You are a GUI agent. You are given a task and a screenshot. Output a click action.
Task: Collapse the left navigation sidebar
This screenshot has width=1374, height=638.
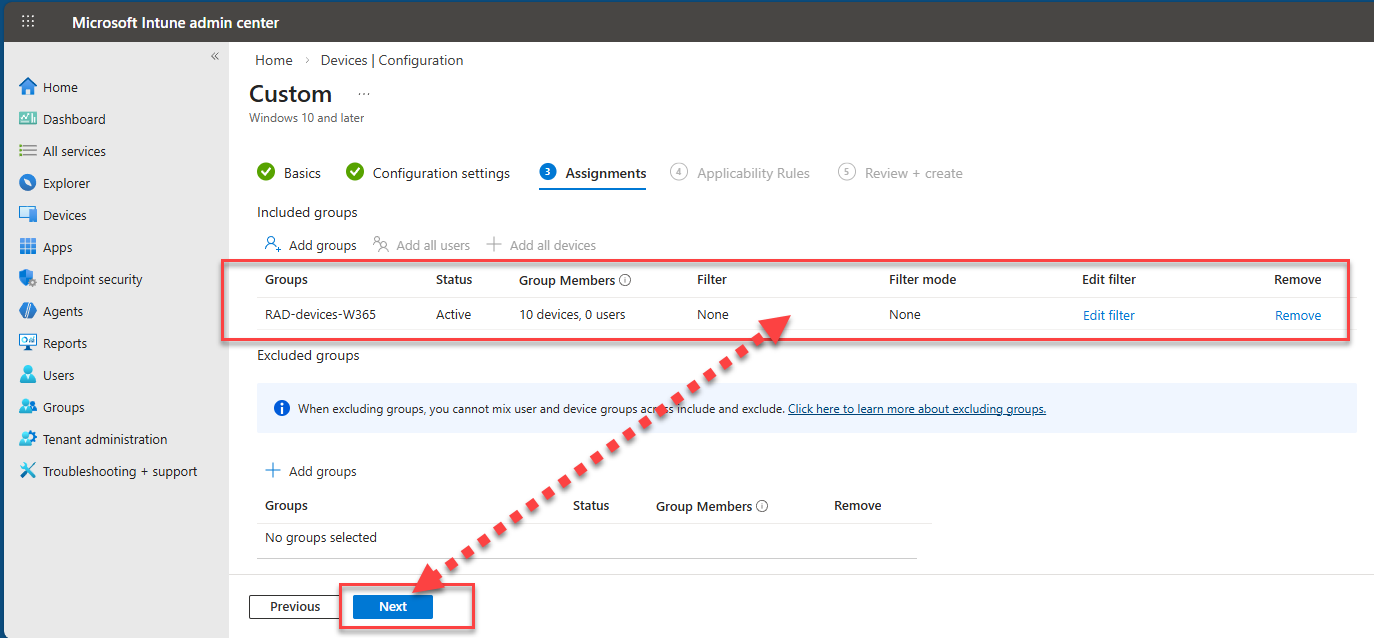pos(214,57)
